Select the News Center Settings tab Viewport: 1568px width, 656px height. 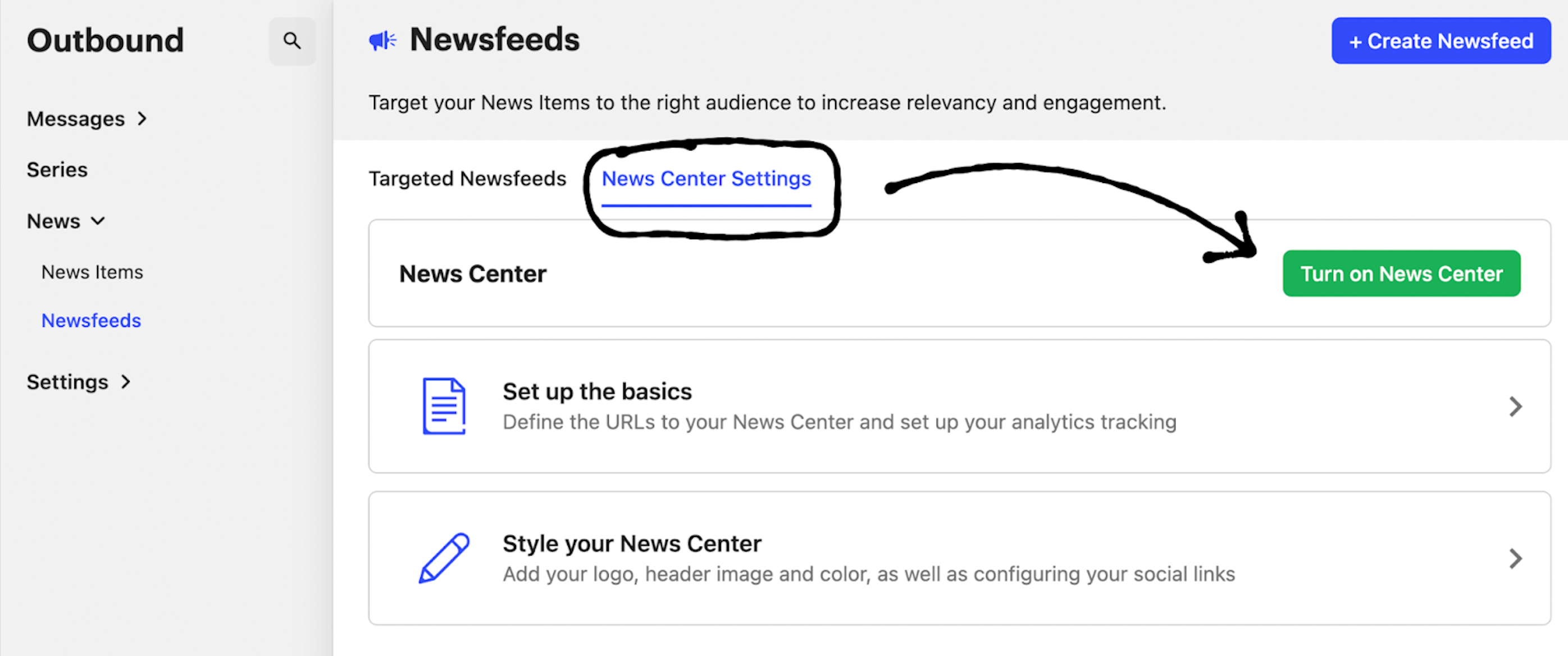707,179
